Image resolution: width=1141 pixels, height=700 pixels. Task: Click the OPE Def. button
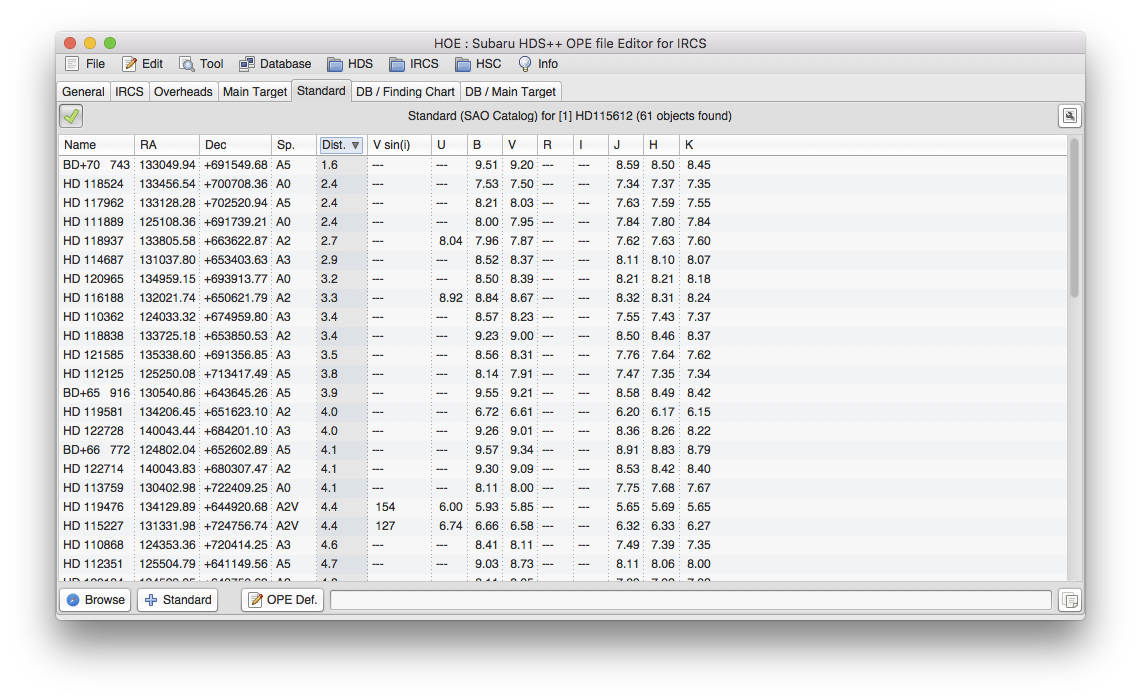point(282,600)
